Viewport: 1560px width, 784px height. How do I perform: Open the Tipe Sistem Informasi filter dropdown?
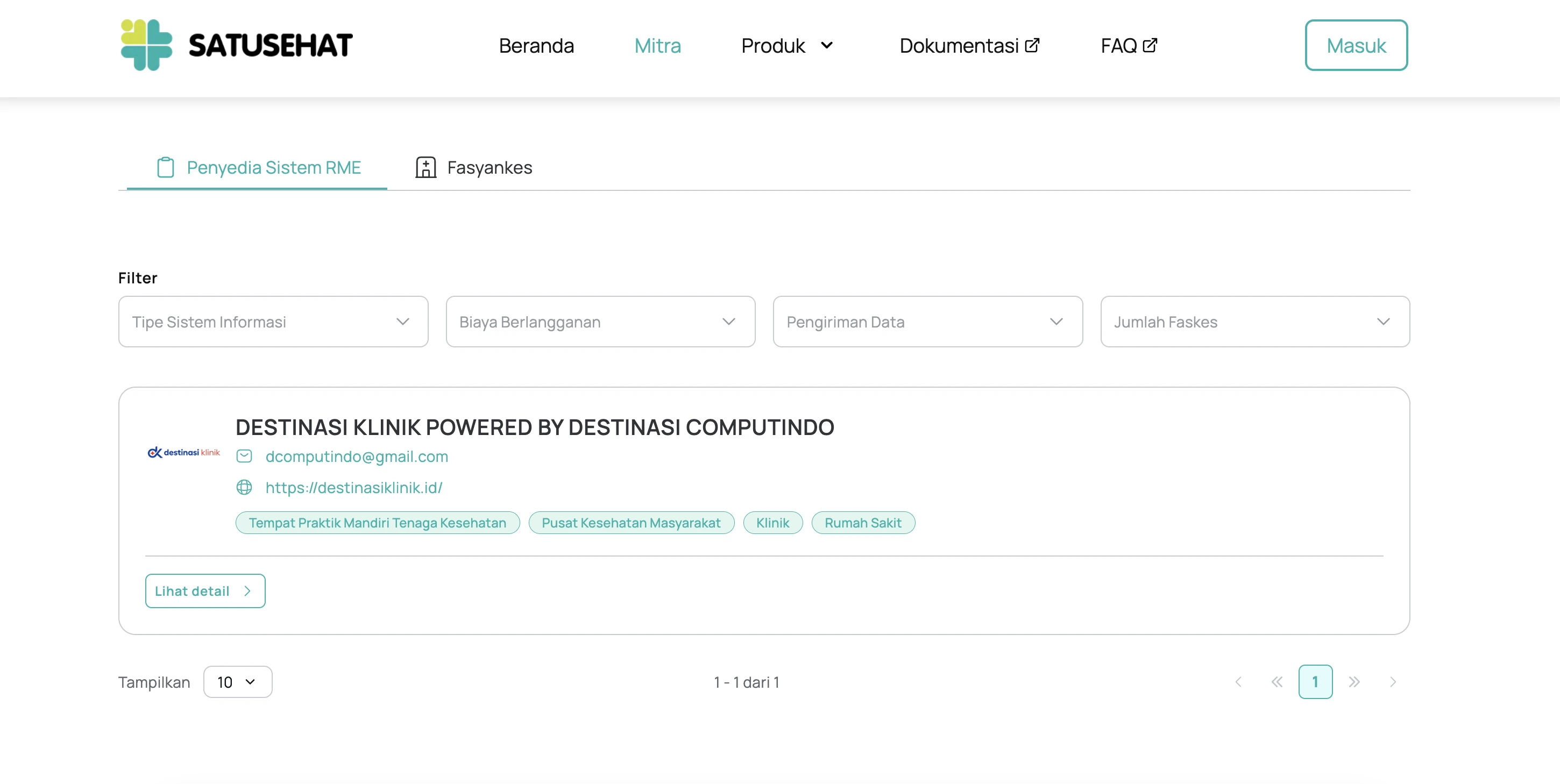273,322
